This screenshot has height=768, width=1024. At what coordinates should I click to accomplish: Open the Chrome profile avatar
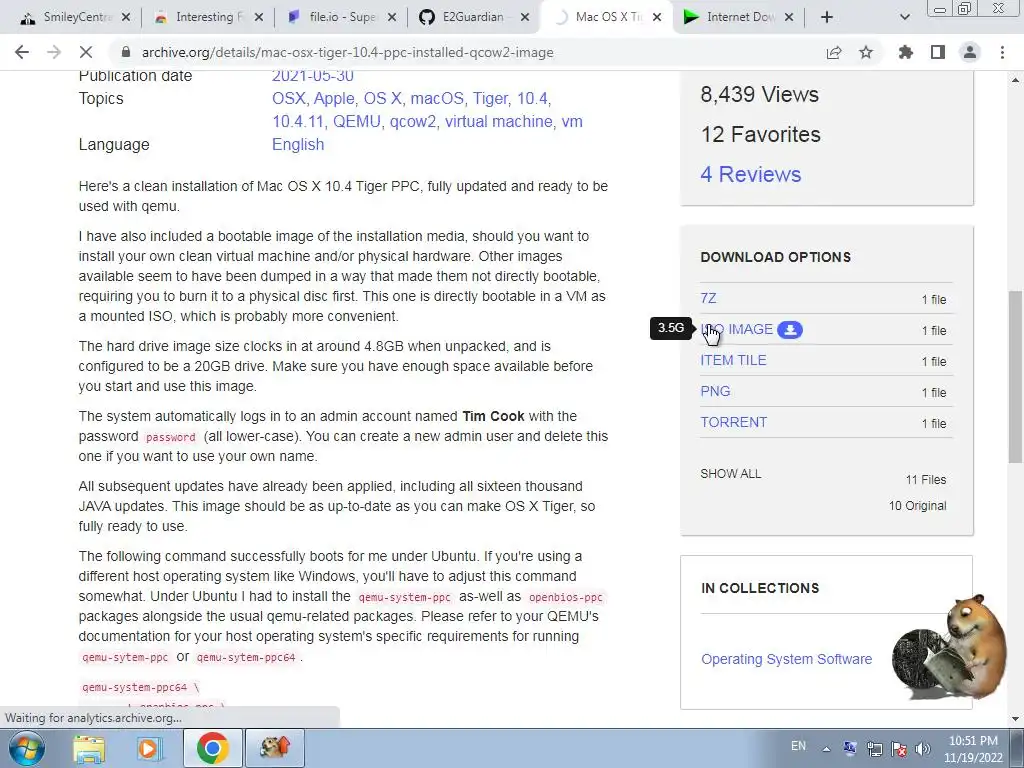point(970,52)
